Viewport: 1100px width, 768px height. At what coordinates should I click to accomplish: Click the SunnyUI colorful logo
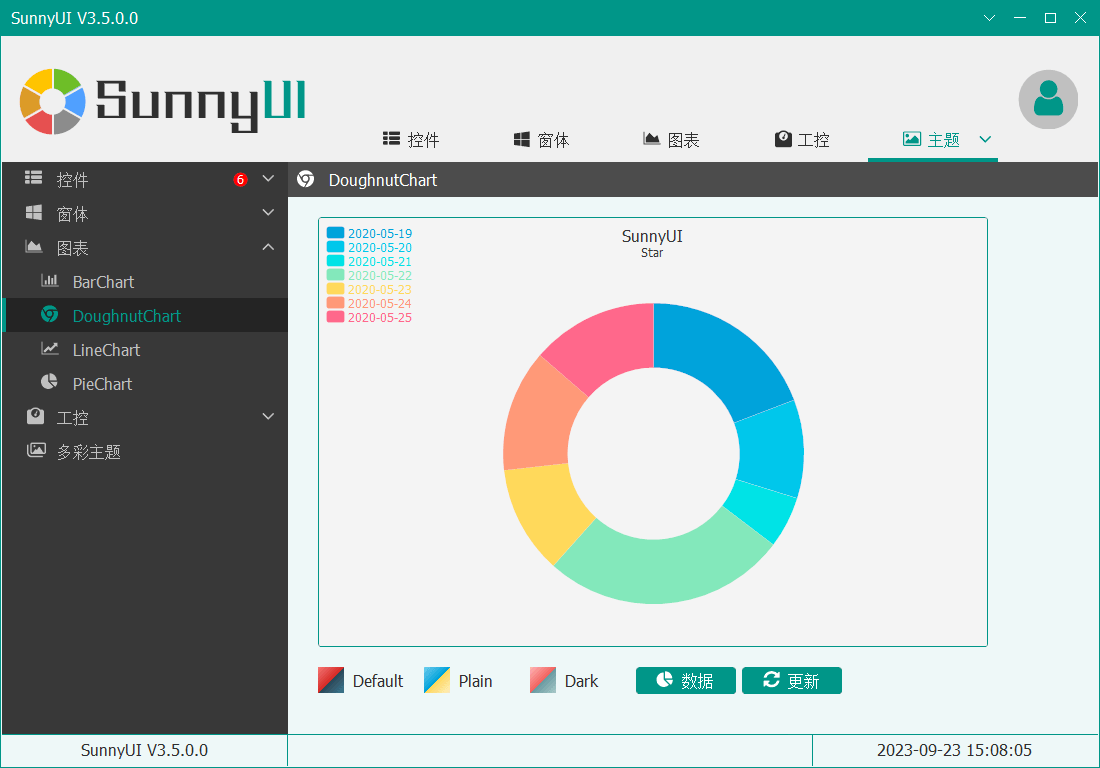53,101
